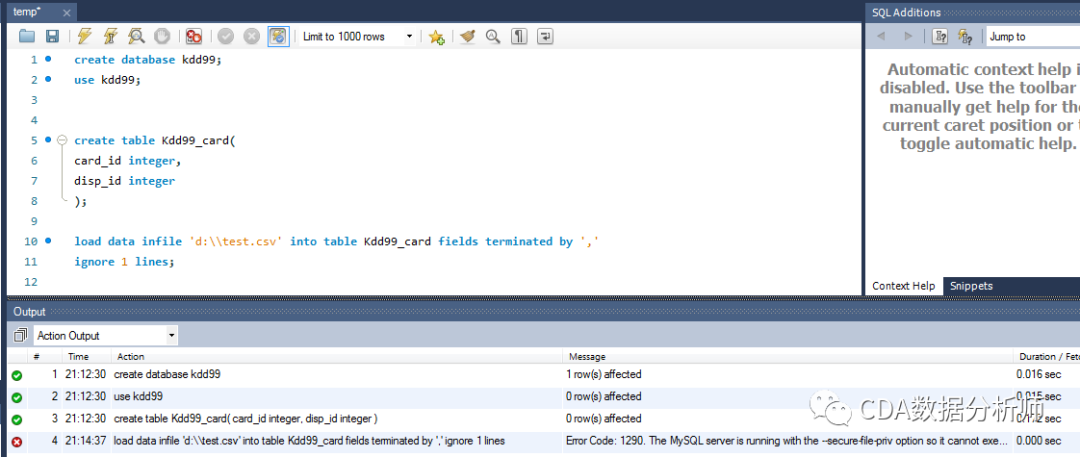Toggle automatic context help icon
Screen dimensions: 1080x457
(965, 37)
